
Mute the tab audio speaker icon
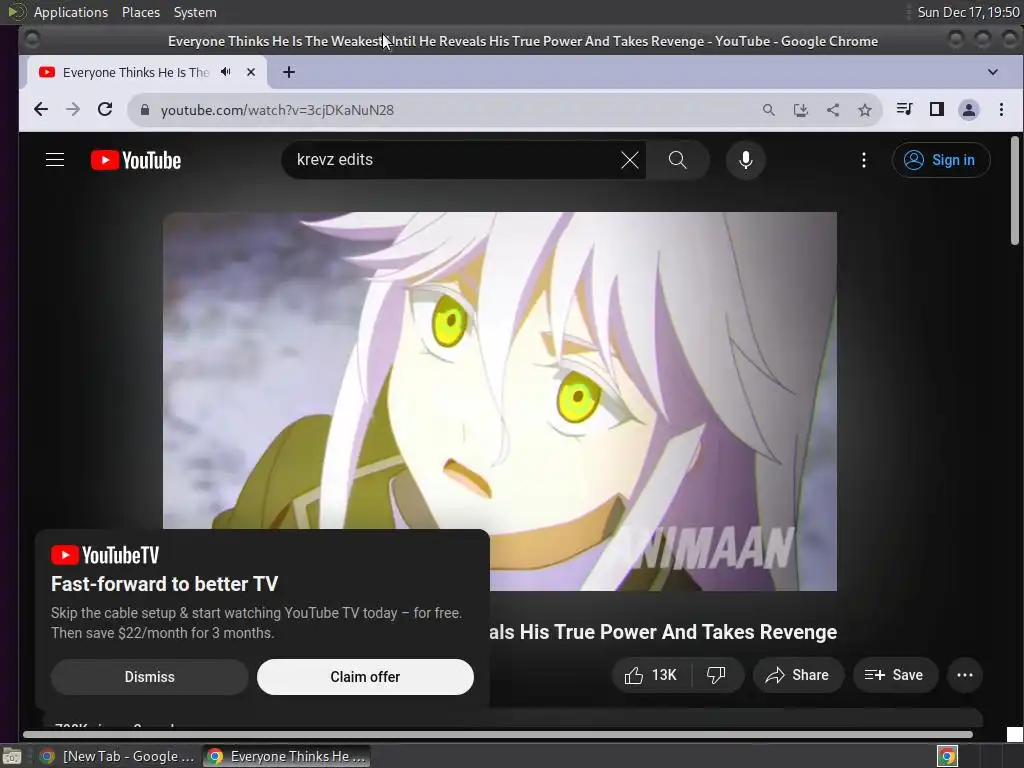(x=226, y=72)
